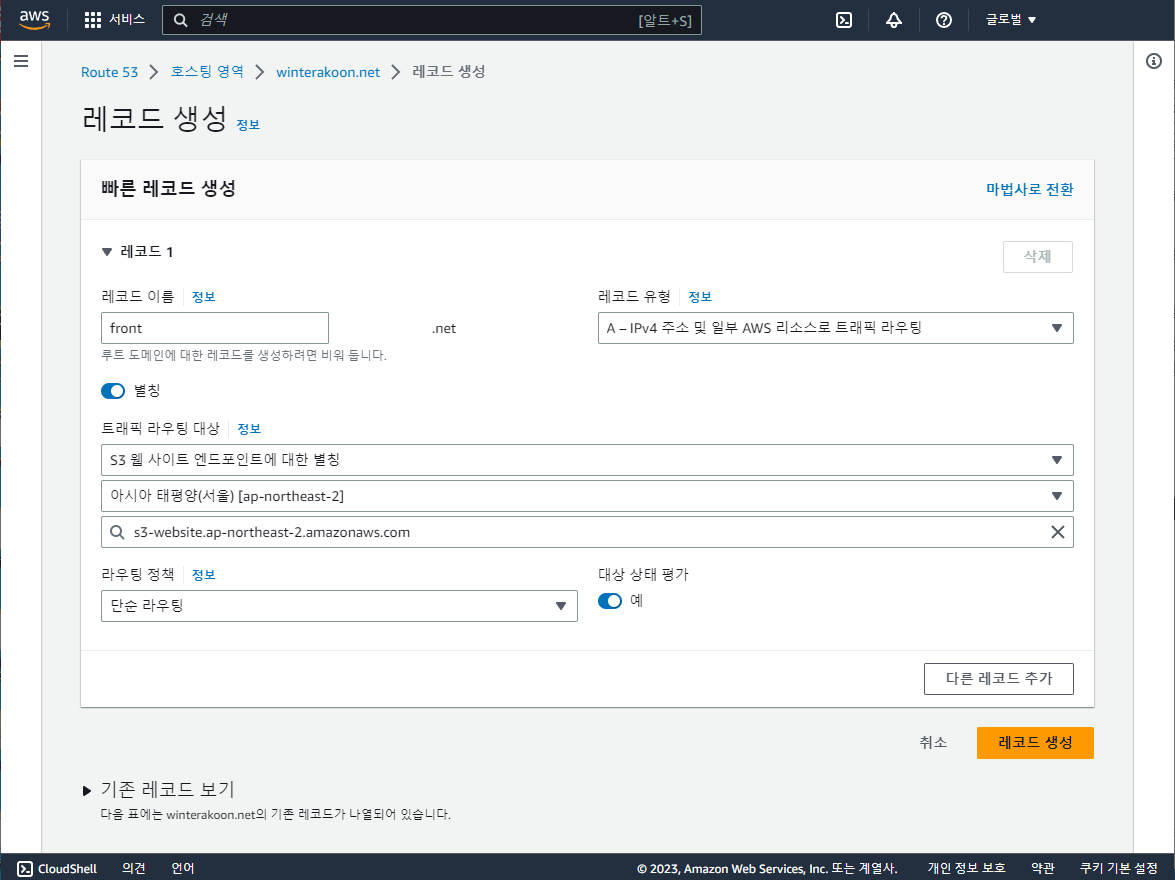Click the 레코드 이름 field containing front
The width and height of the screenshot is (1175, 880).
pos(215,328)
